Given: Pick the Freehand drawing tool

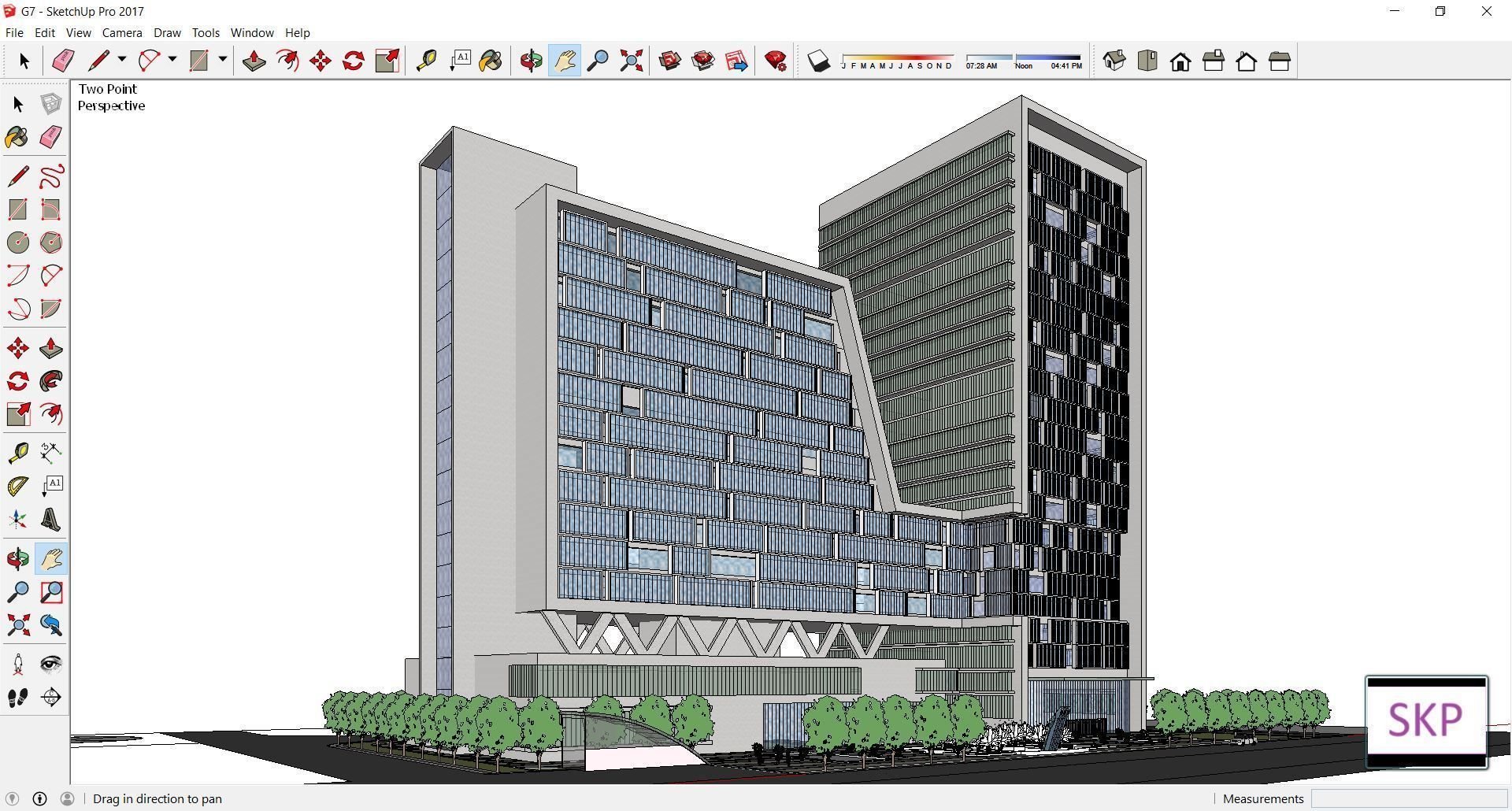Looking at the screenshot, I should coord(51,176).
